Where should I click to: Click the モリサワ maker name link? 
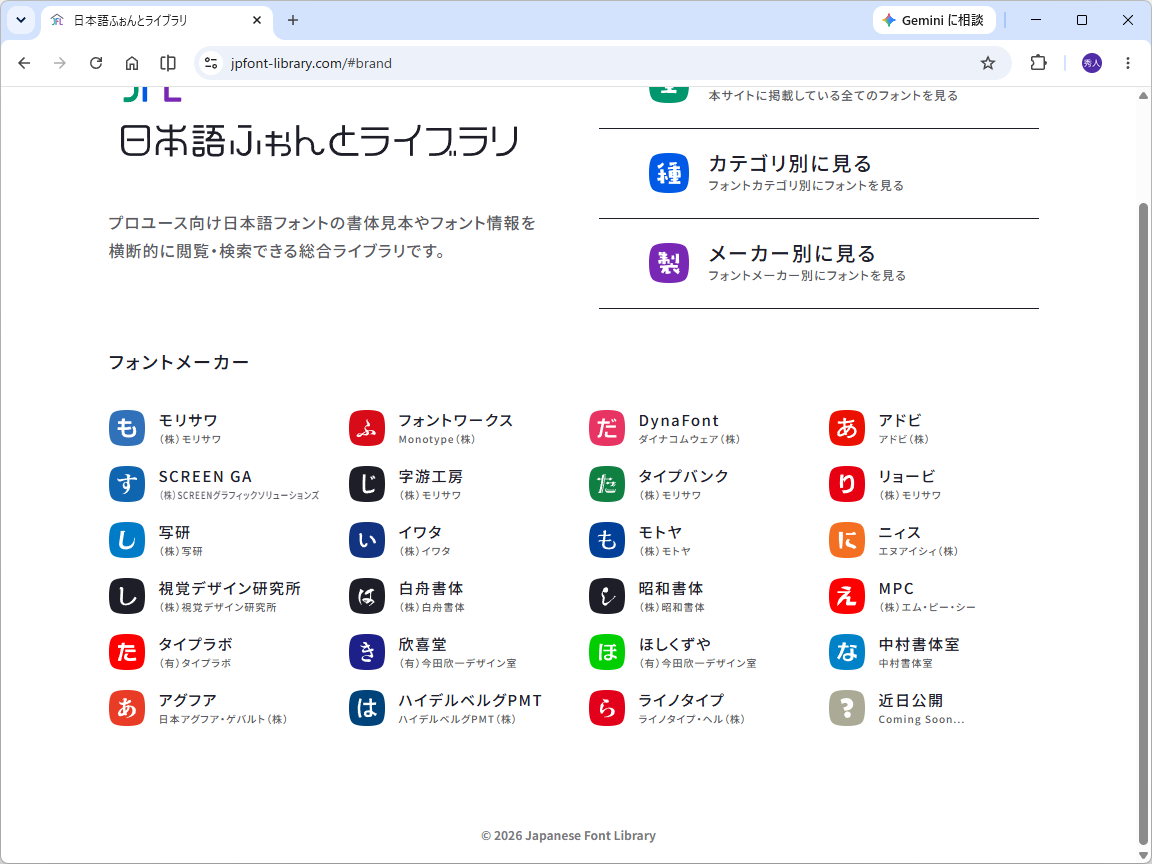[x=188, y=420]
